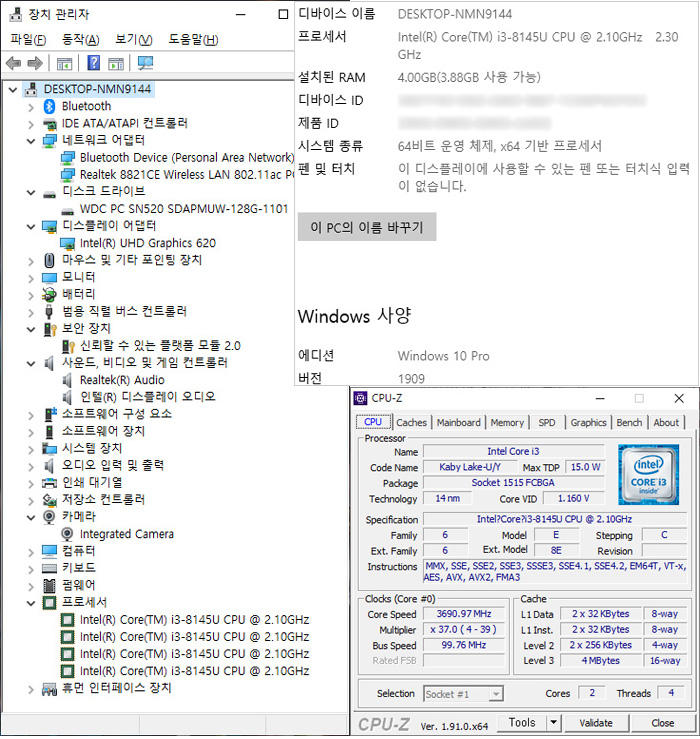The height and width of the screenshot is (739, 700).
Task: Click the scan for hardware changes monitor icon
Action: click(146, 63)
